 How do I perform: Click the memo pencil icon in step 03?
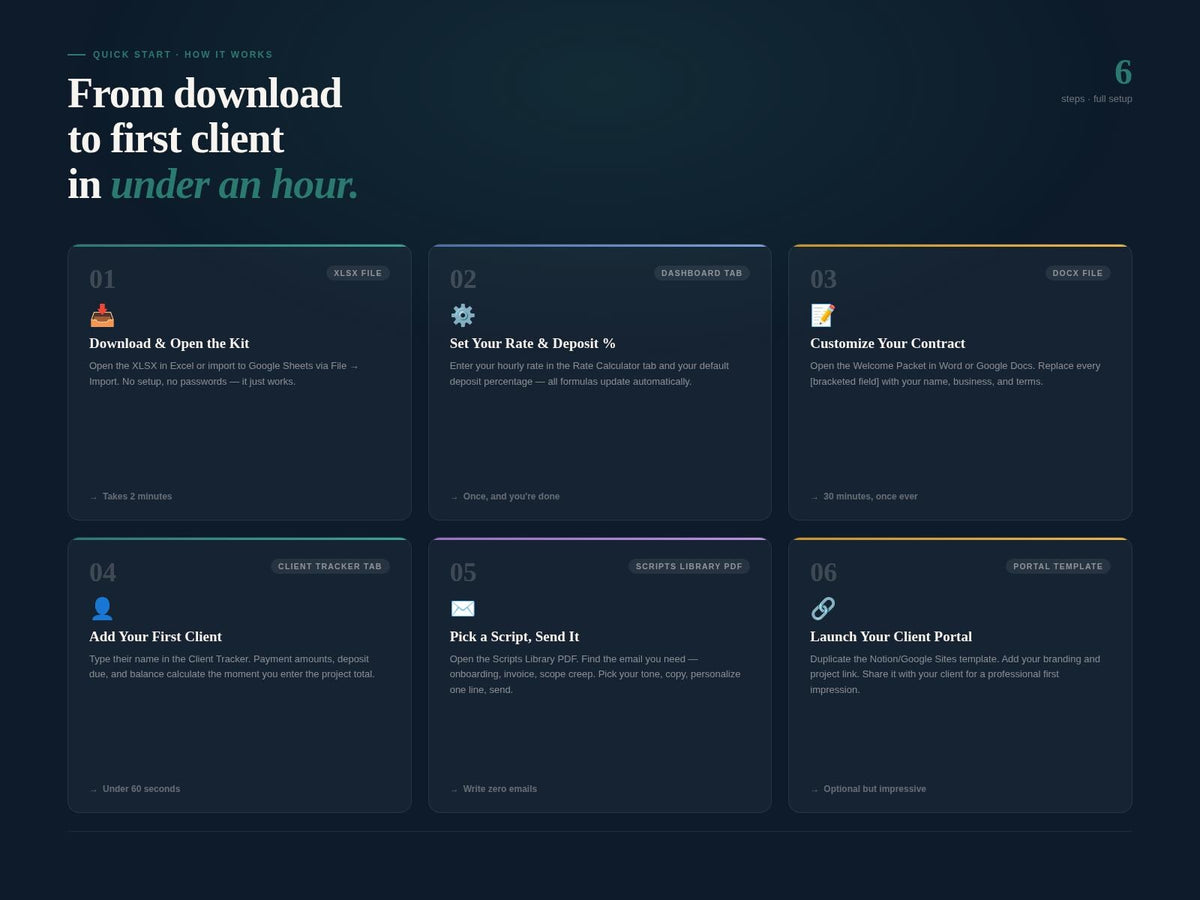point(823,316)
